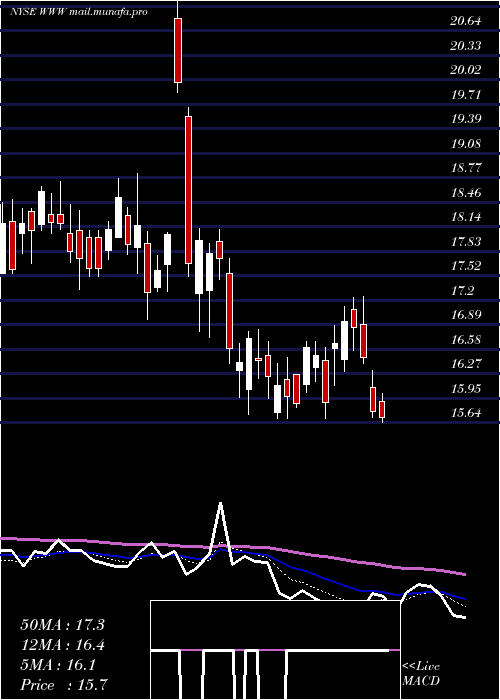Click the 16.27 price axis label
The image size is (500, 700).
pos(466,364)
